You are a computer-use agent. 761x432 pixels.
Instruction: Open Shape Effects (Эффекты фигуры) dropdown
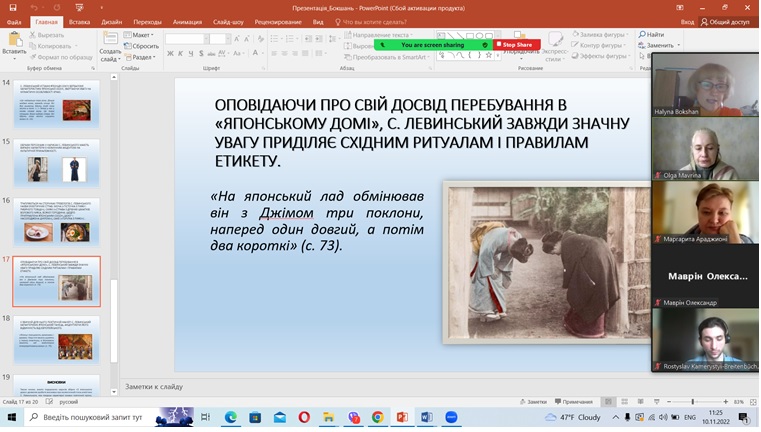600,56
